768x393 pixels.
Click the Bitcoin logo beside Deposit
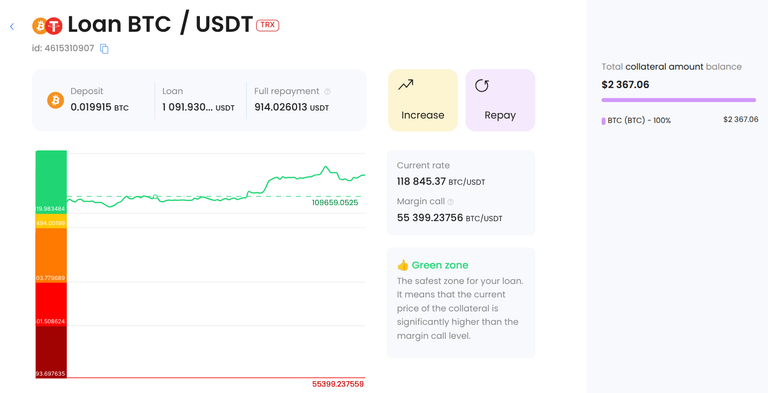pos(55,100)
